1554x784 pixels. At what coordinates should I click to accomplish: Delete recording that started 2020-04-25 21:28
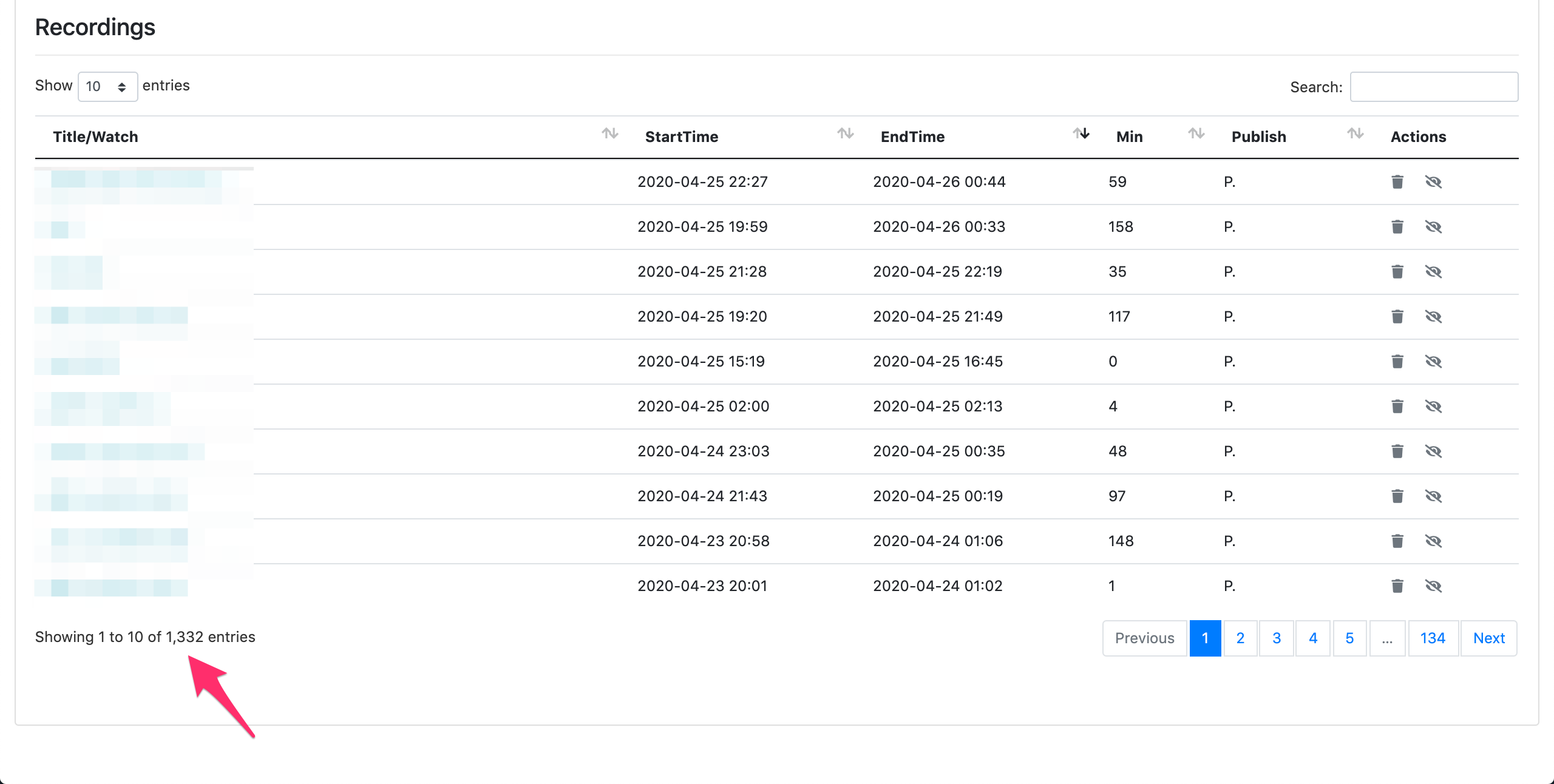click(1397, 271)
